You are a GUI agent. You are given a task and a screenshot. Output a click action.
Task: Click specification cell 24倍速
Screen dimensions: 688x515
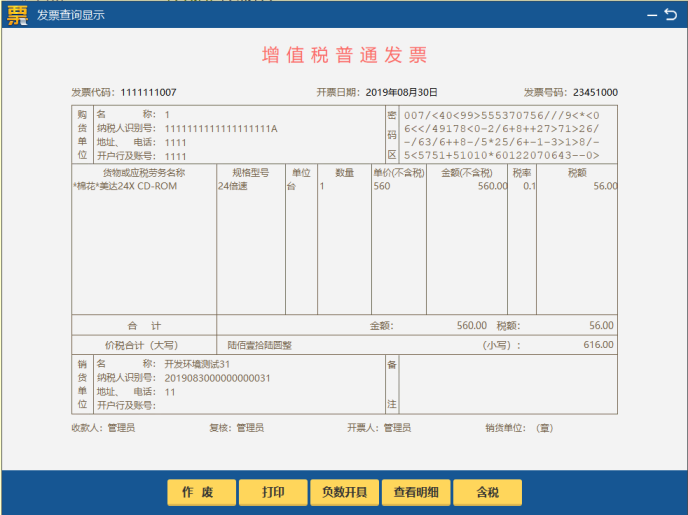pyautogui.click(x=233, y=186)
